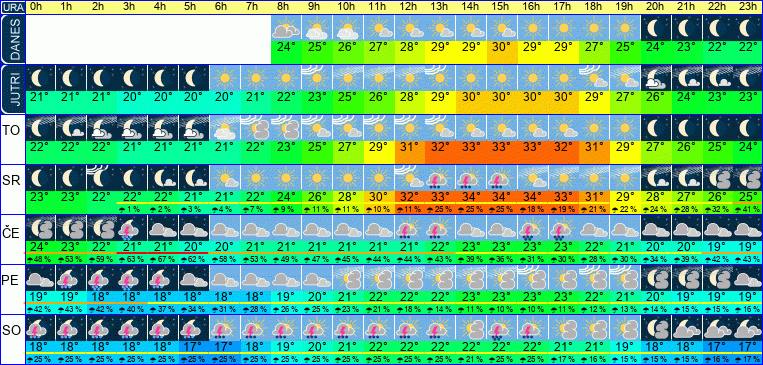
Task: Click the 23° temperature for PE at 16h
Action: coord(532,297)
